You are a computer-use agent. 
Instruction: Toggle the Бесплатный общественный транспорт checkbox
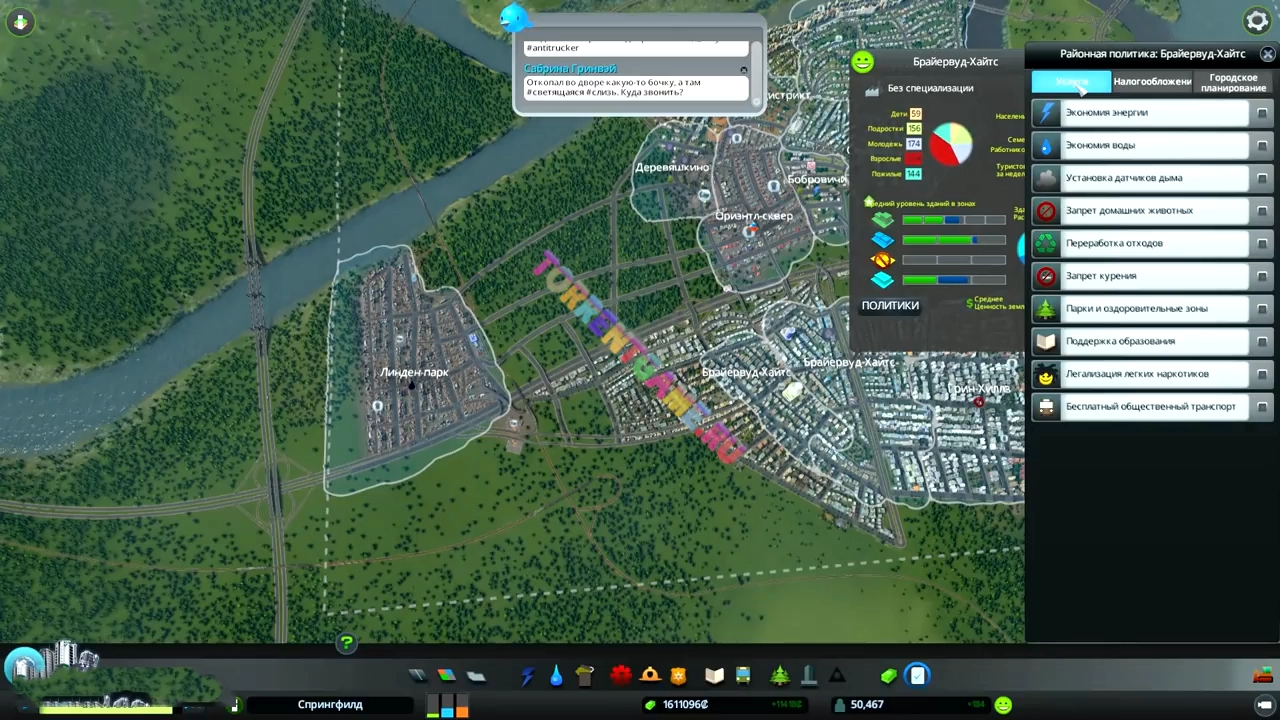(x=1262, y=407)
